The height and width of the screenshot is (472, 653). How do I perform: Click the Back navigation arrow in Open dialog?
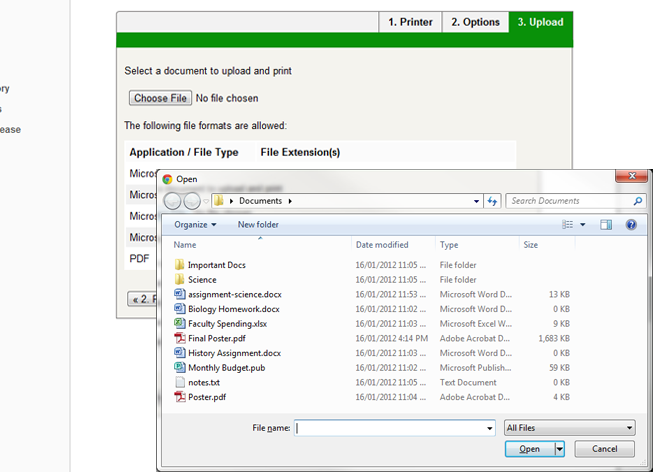tap(172, 201)
